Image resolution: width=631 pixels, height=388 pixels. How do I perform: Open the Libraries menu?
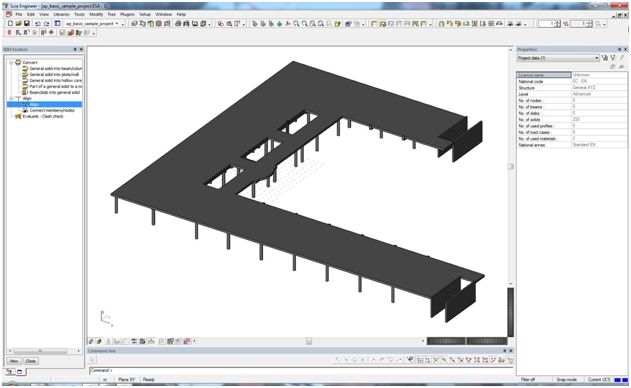point(62,14)
